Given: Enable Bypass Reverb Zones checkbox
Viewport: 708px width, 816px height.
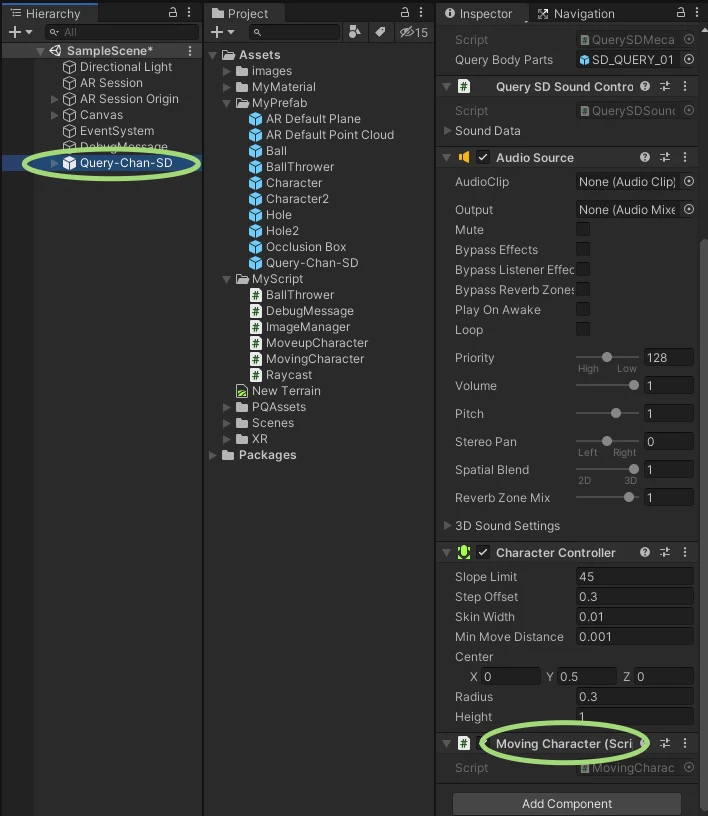Looking at the screenshot, I should point(583,289).
